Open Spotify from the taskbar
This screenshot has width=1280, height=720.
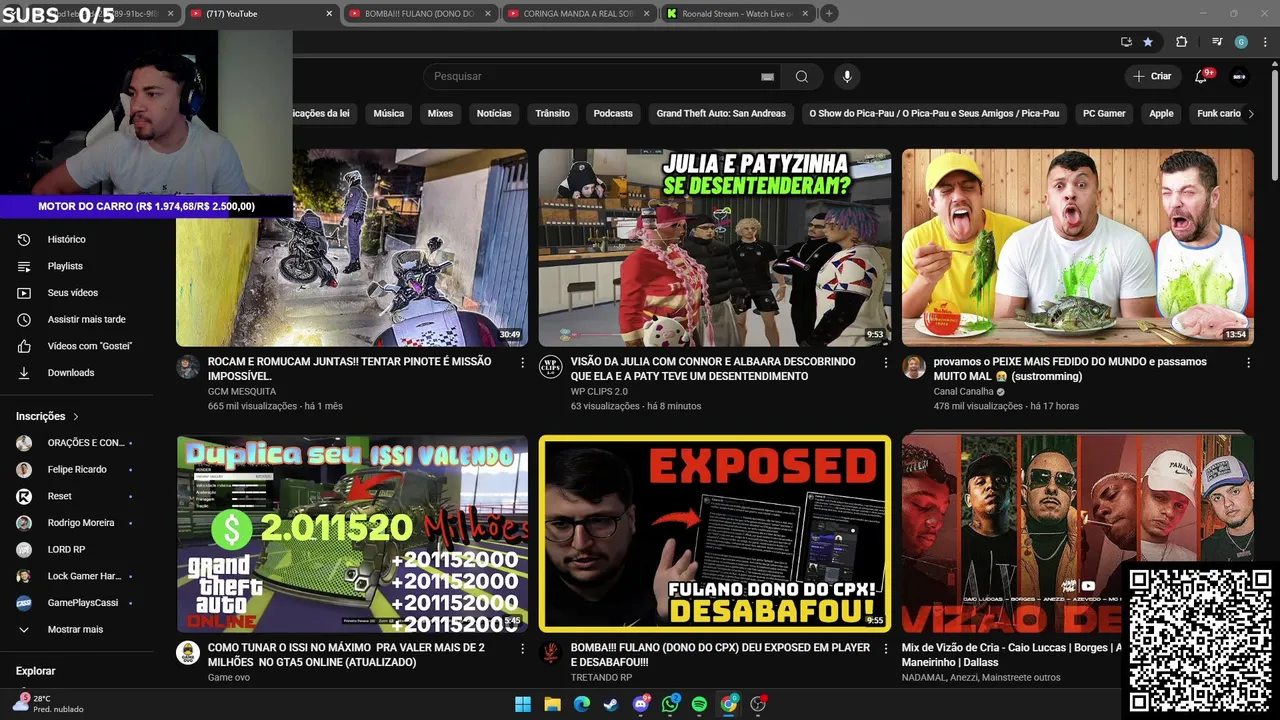pos(699,704)
